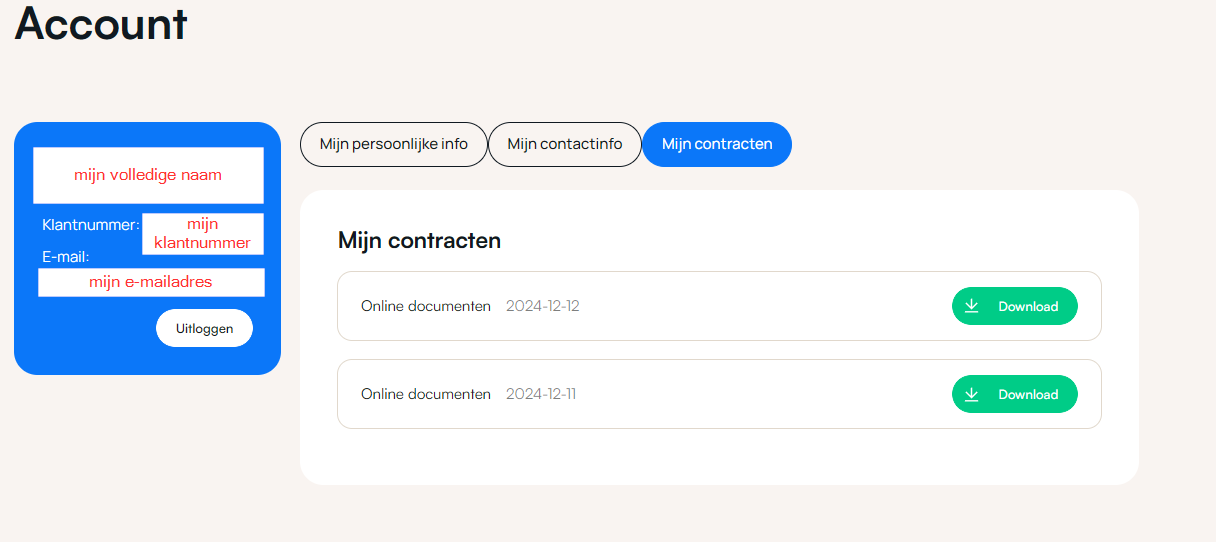This screenshot has width=1216, height=542.
Task: Select the Mijn contracten tab
Action: click(x=716, y=144)
